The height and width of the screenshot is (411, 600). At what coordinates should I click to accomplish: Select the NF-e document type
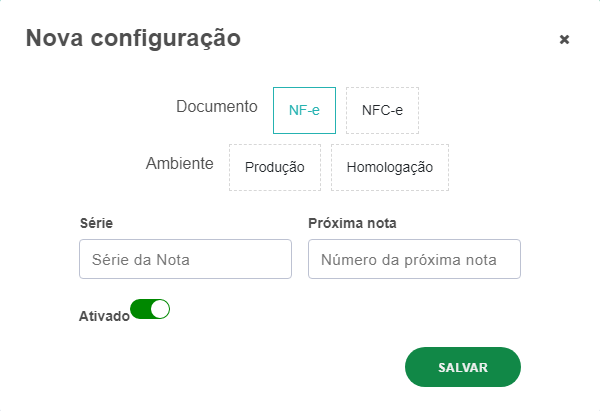[304, 110]
